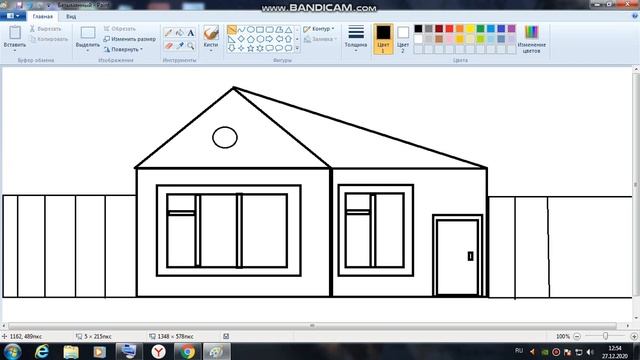Open Internet Explorer from the taskbar
This screenshot has width=640, height=360.
(x=42, y=351)
